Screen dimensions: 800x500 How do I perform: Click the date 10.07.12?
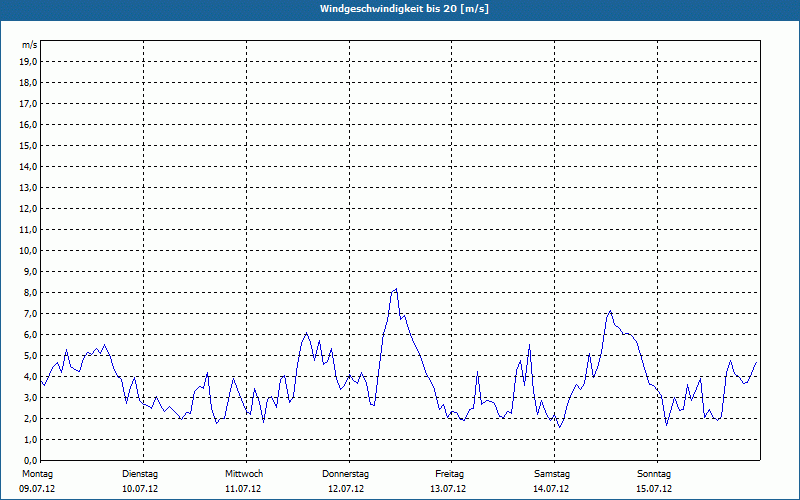click(140, 489)
